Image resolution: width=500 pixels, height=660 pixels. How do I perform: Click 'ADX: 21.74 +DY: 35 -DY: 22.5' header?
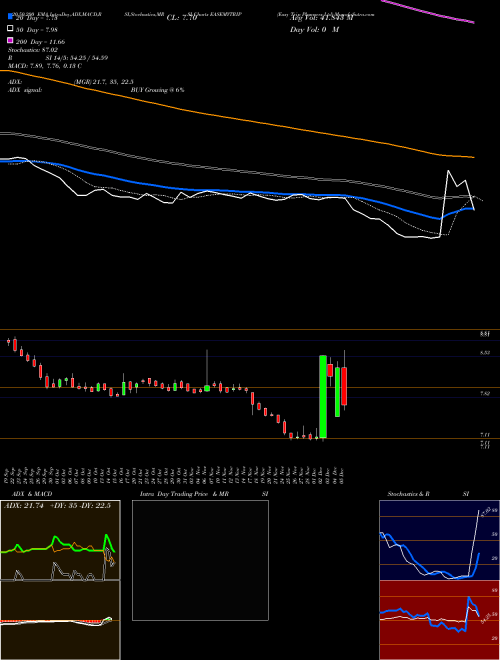[57, 506]
